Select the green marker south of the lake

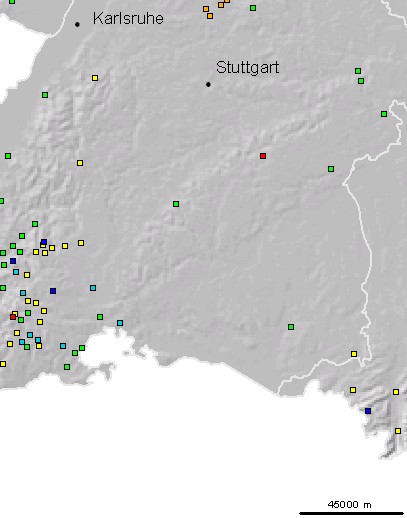click(x=67, y=367)
